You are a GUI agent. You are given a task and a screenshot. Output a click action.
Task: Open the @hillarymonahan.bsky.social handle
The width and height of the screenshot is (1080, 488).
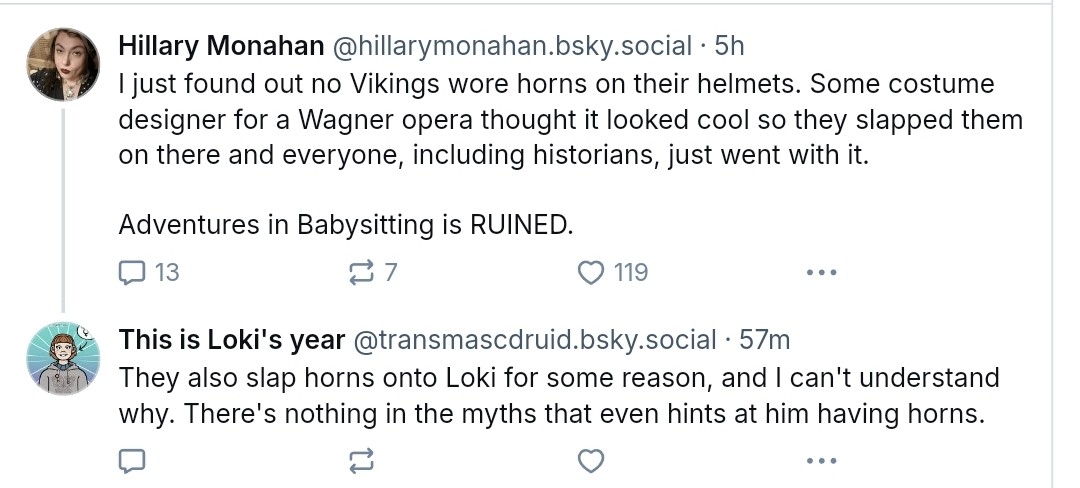coord(512,46)
